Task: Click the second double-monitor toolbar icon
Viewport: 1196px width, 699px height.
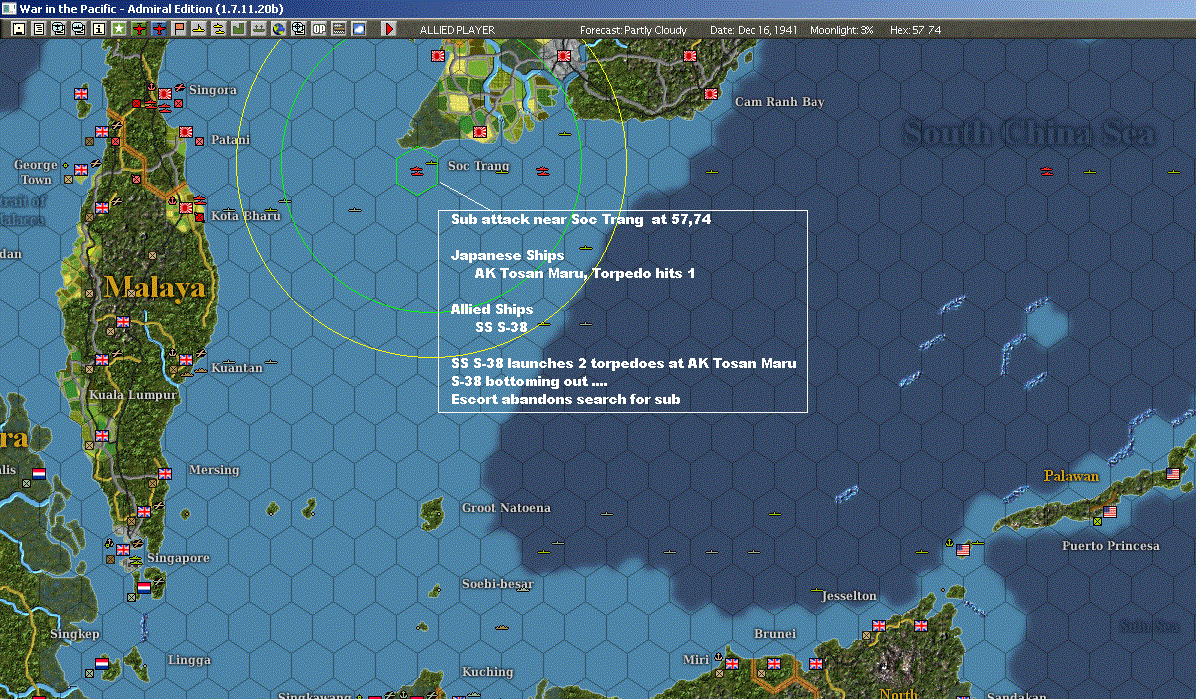Action: (79, 29)
